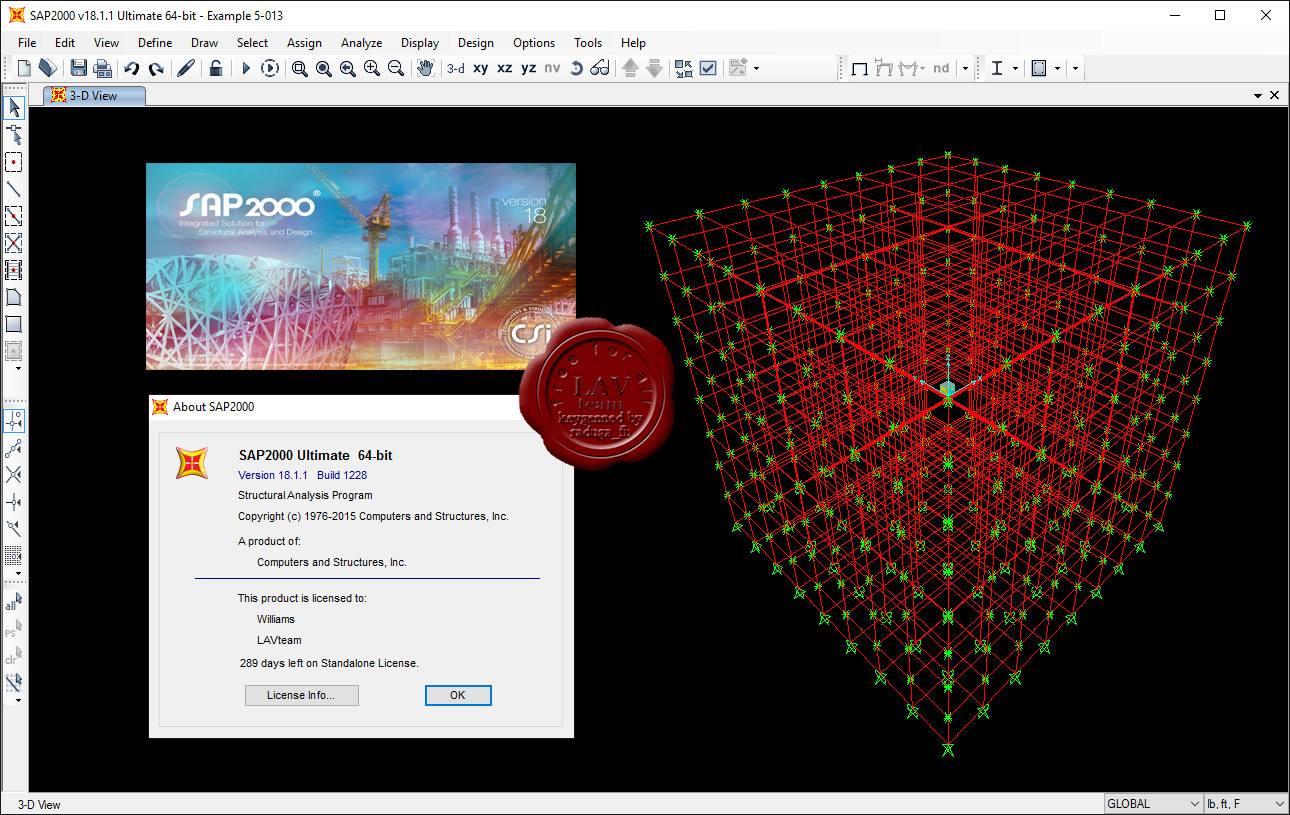Toggle the model lock padlock icon
The image size is (1290, 815).
pyautogui.click(x=215, y=68)
